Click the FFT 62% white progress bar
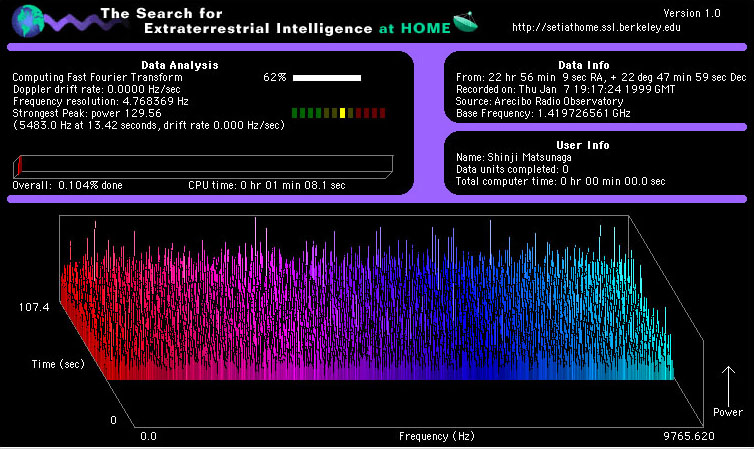The width and height of the screenshot is (754, 449). pyautogui.click(x=327, y=77)
